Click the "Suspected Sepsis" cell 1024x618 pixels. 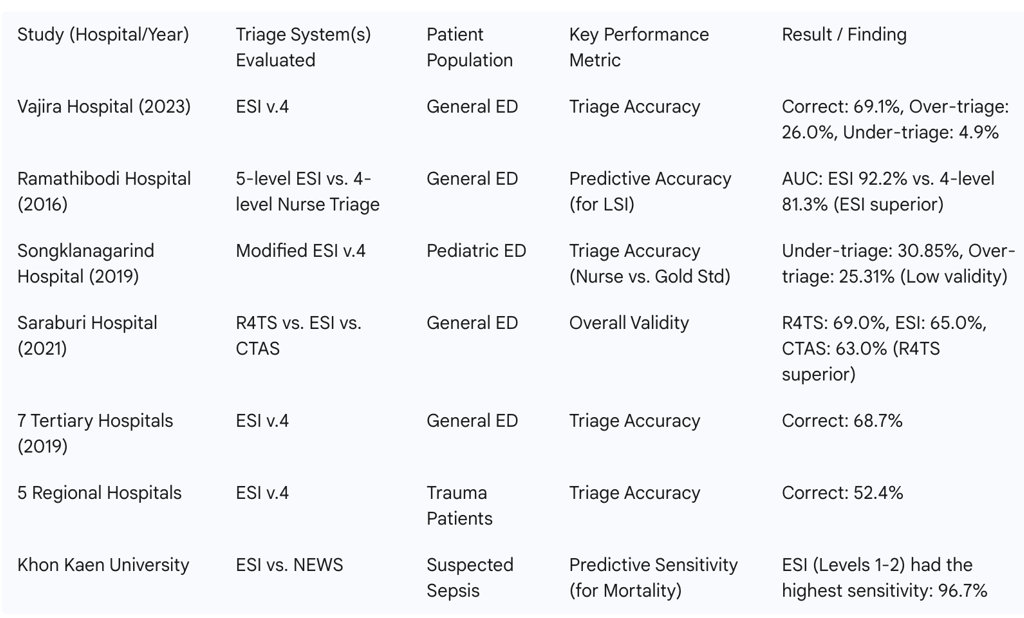coord(470,577)
